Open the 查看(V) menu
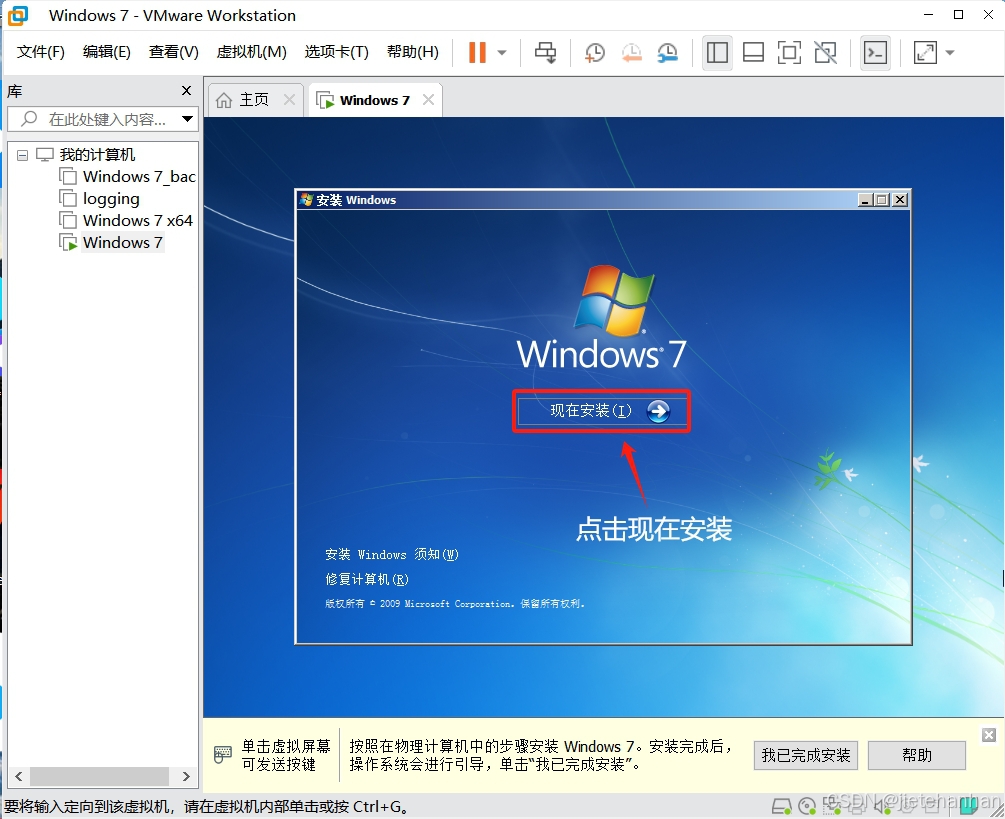 174,52
